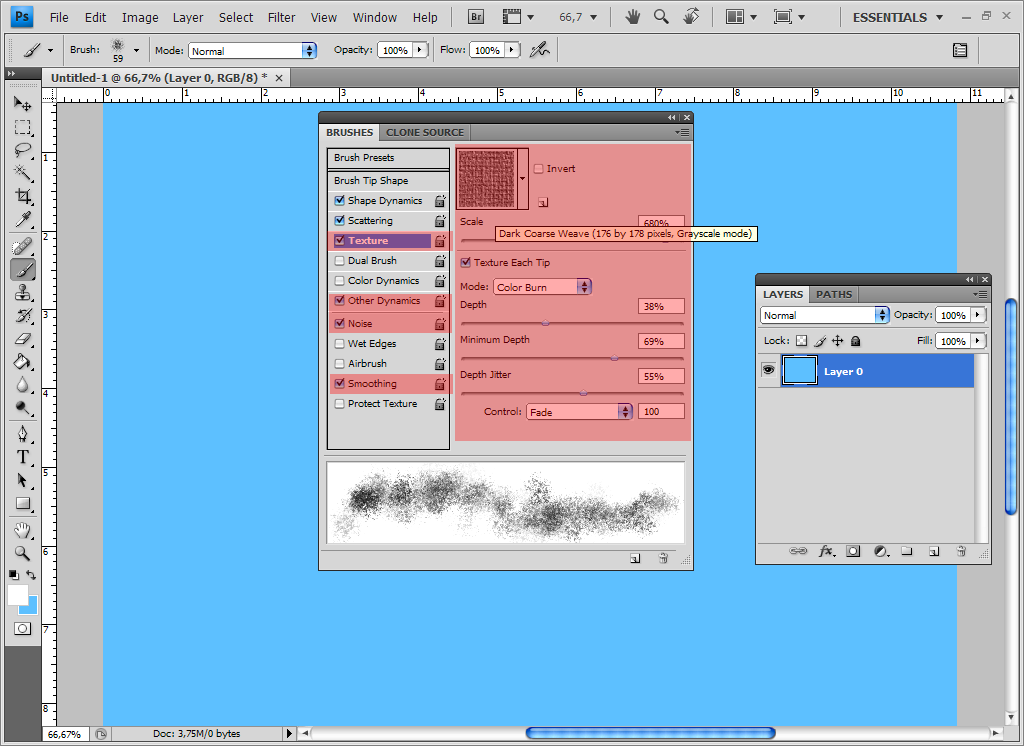Toggle Quick Mask mode
The width and height of the screenshot is (1024, 746).
22,628
